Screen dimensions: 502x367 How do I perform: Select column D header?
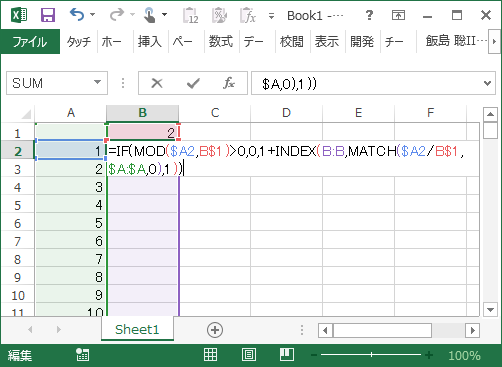tap(286, 113)
